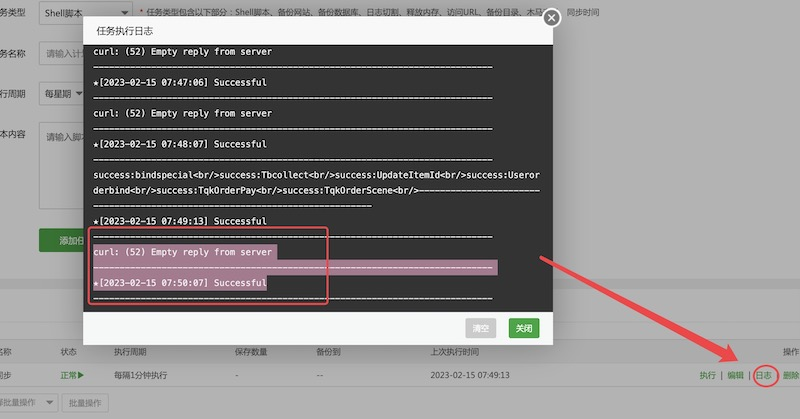Click the green 关闭 button
Viewport: 800px width, 419px height.
pyautogui.click(x=524, y=328)
